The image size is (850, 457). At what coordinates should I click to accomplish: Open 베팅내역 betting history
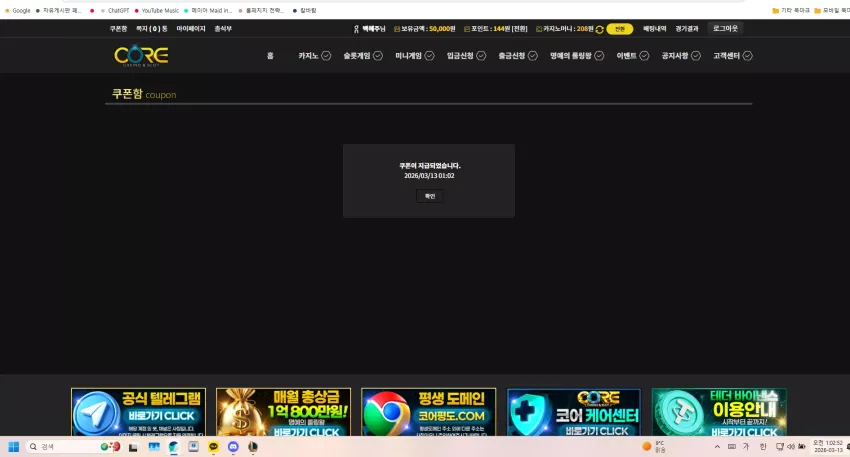pyautogui.click(x=654, y=29)
